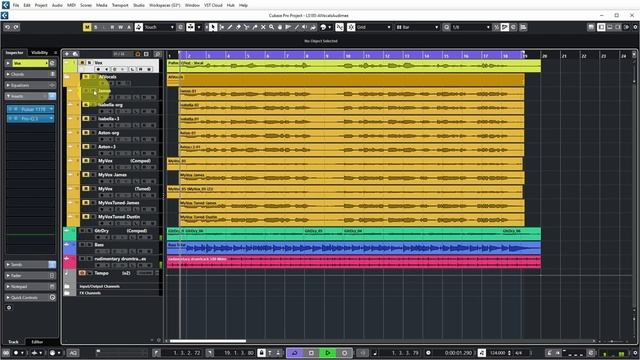
Task: Click the settings gear in the toolbar corner
Action: coord(635,27)
